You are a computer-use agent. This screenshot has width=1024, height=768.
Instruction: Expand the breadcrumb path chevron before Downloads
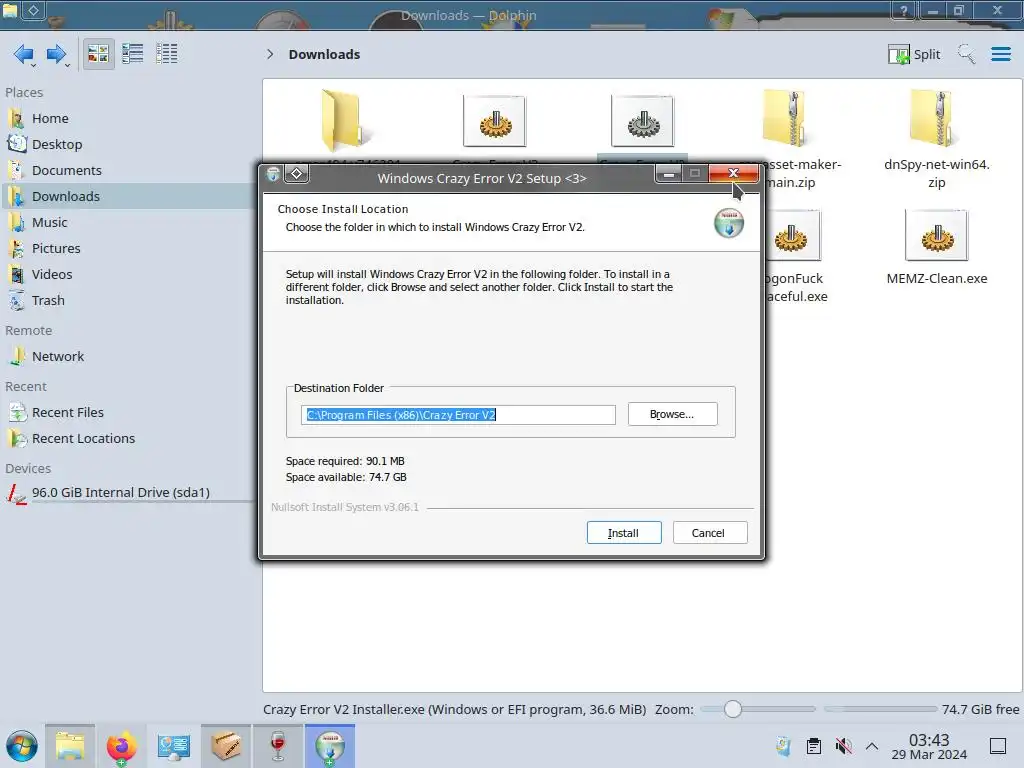[270, 54]
